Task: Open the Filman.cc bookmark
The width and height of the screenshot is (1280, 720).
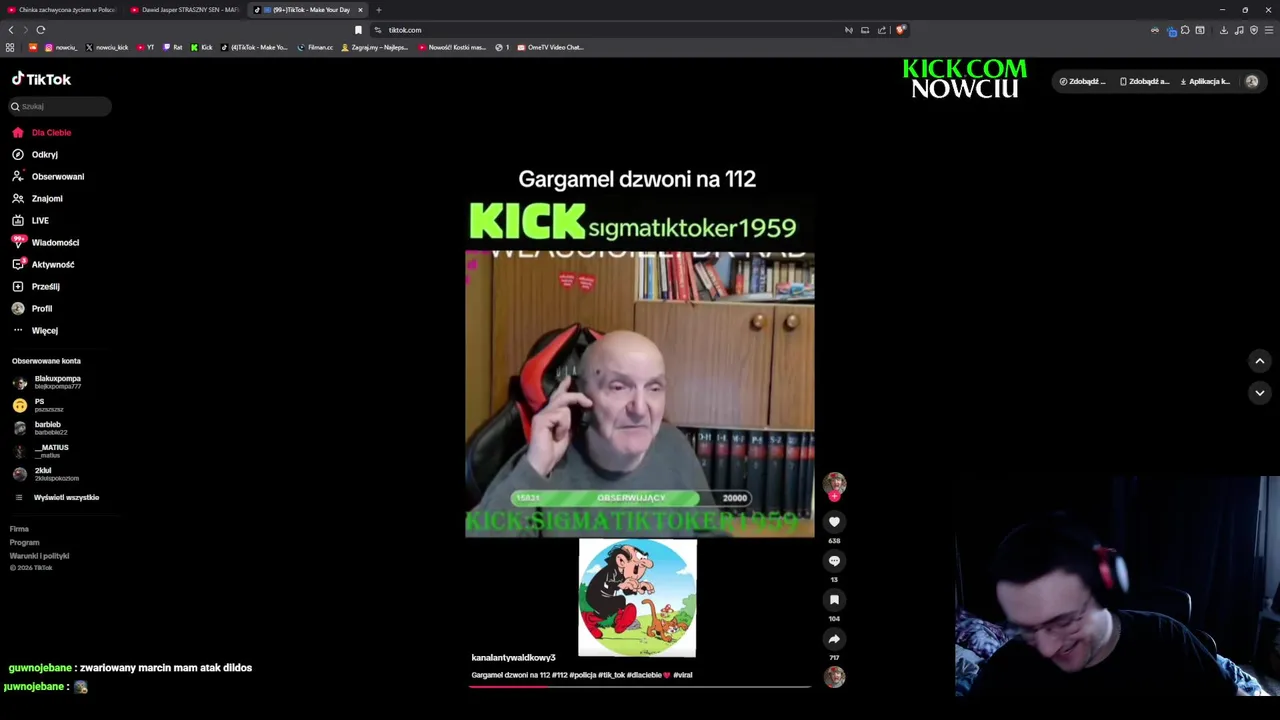Action: (x=315, y=47)
